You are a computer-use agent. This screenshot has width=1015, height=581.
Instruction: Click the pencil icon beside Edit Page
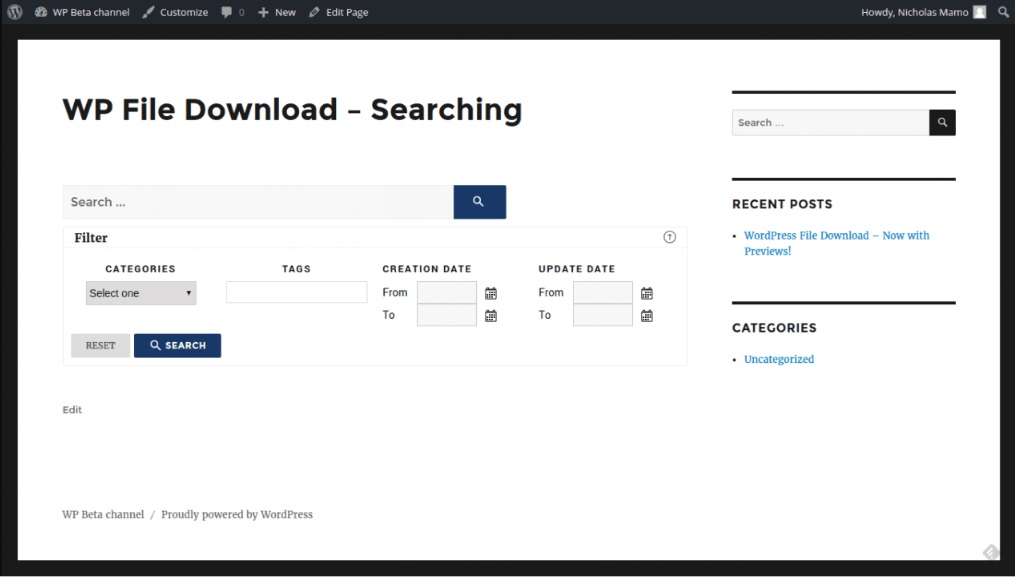click(x=315, y=12)
